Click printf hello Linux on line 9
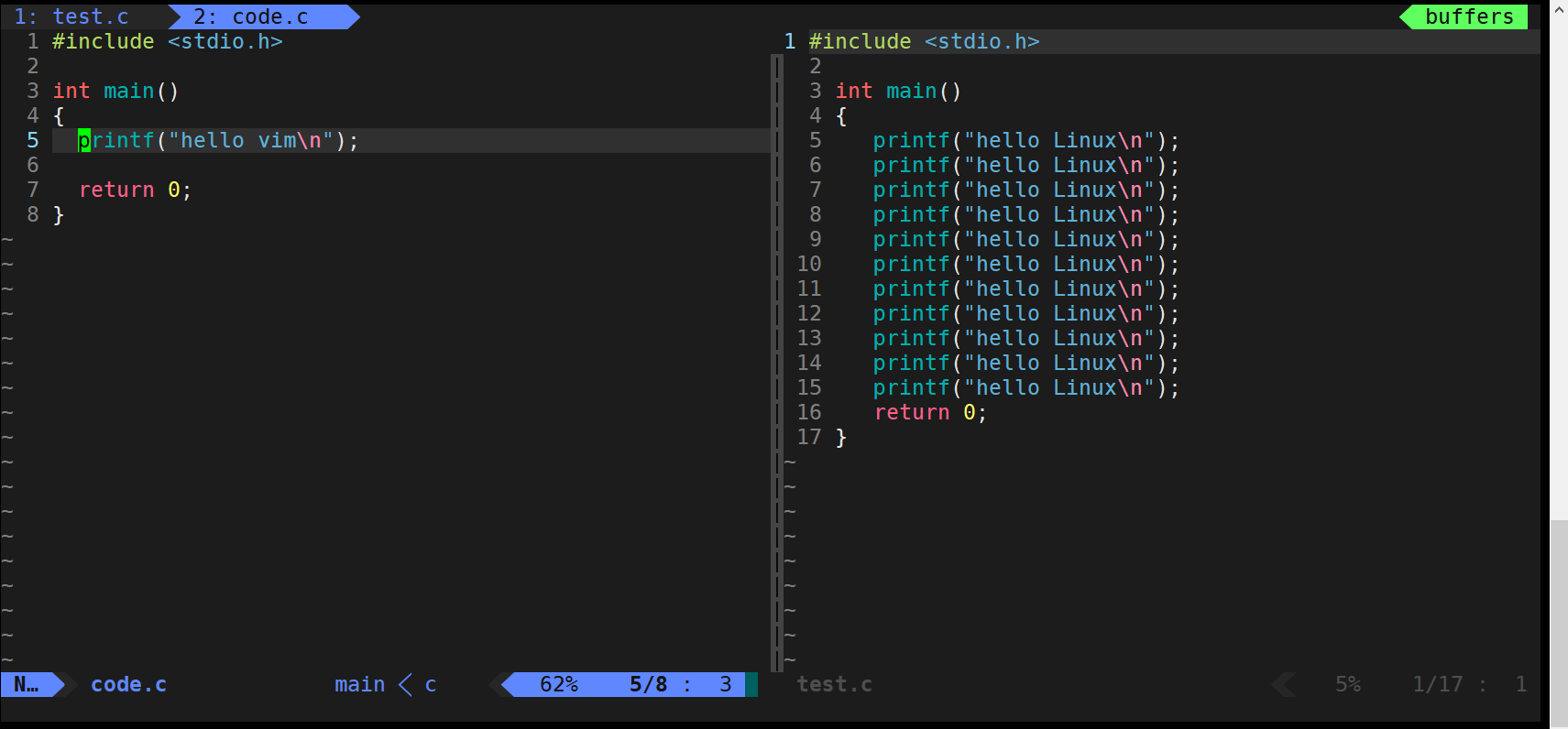 click(x=1026, y=239)
